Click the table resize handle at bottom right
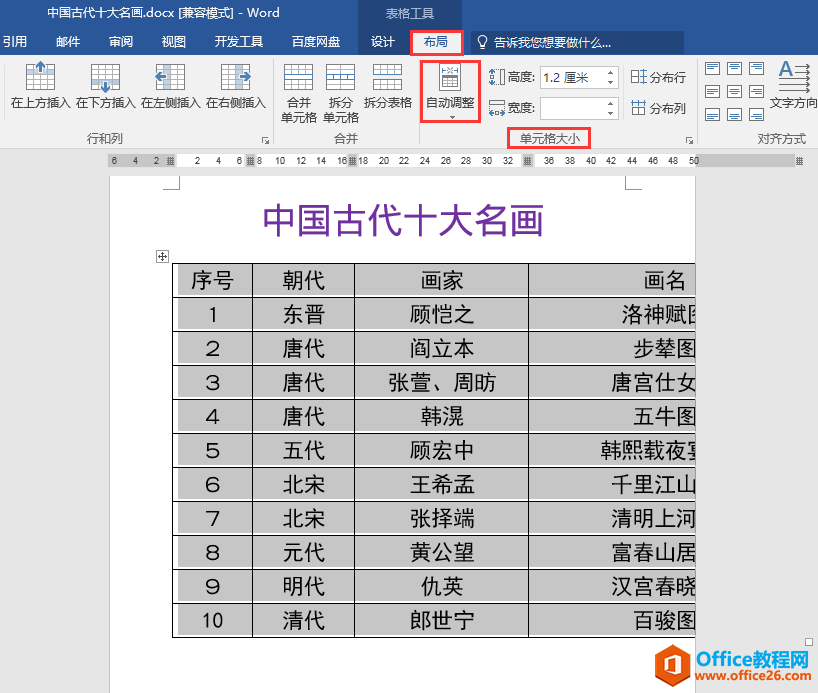The height and width of the screenshot is (693, 818). pos(809,642)
